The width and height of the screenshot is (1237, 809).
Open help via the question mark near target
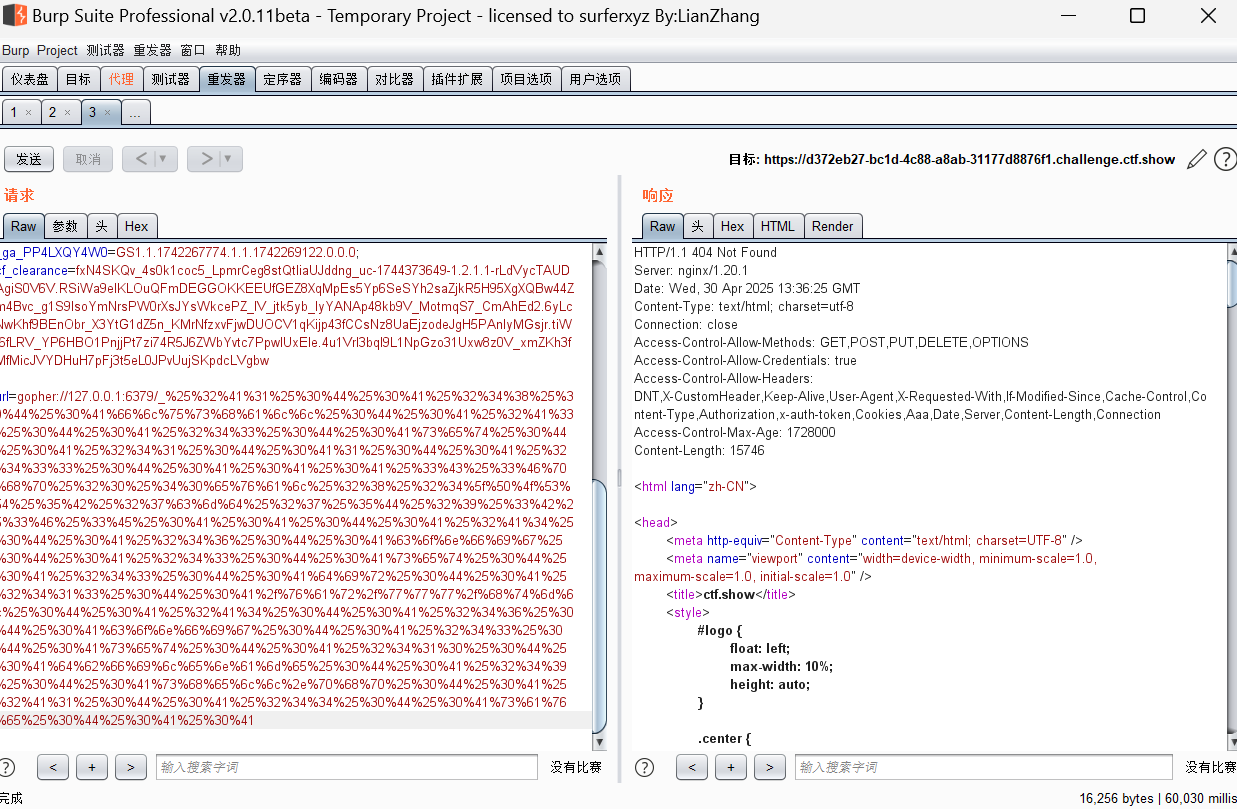(x=1225, y=159)
